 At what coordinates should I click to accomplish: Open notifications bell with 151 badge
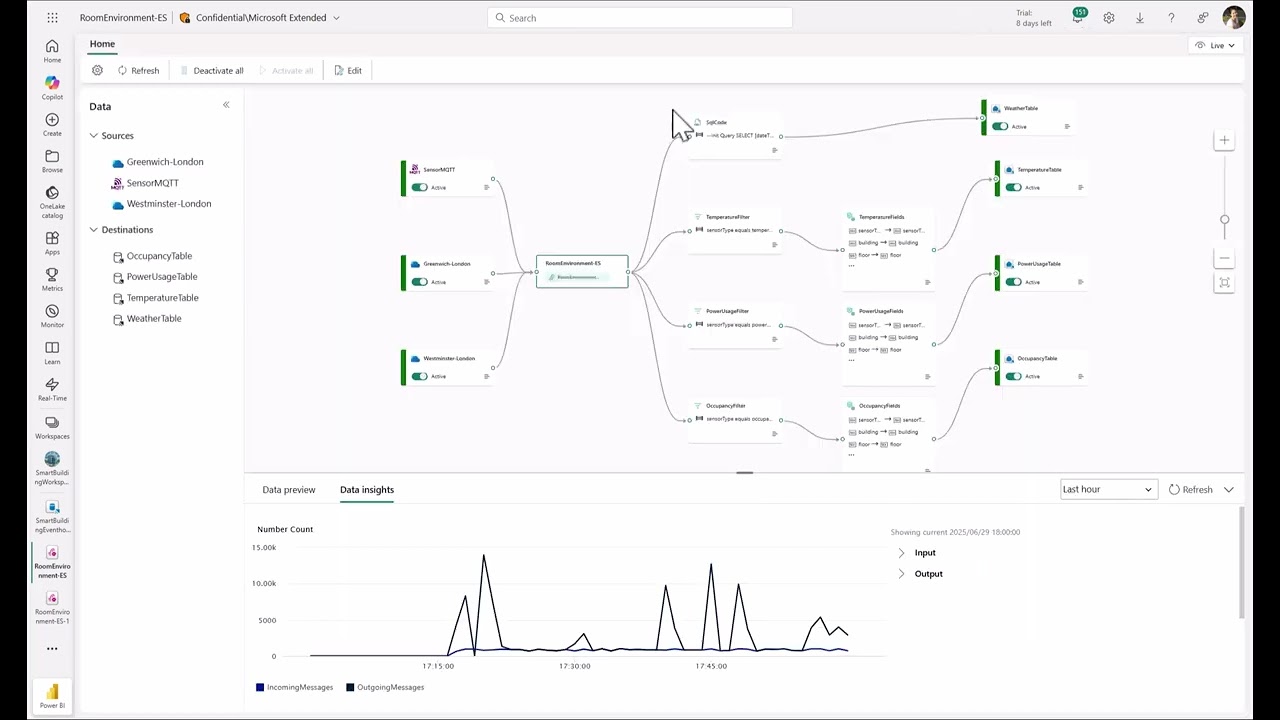1077,17
